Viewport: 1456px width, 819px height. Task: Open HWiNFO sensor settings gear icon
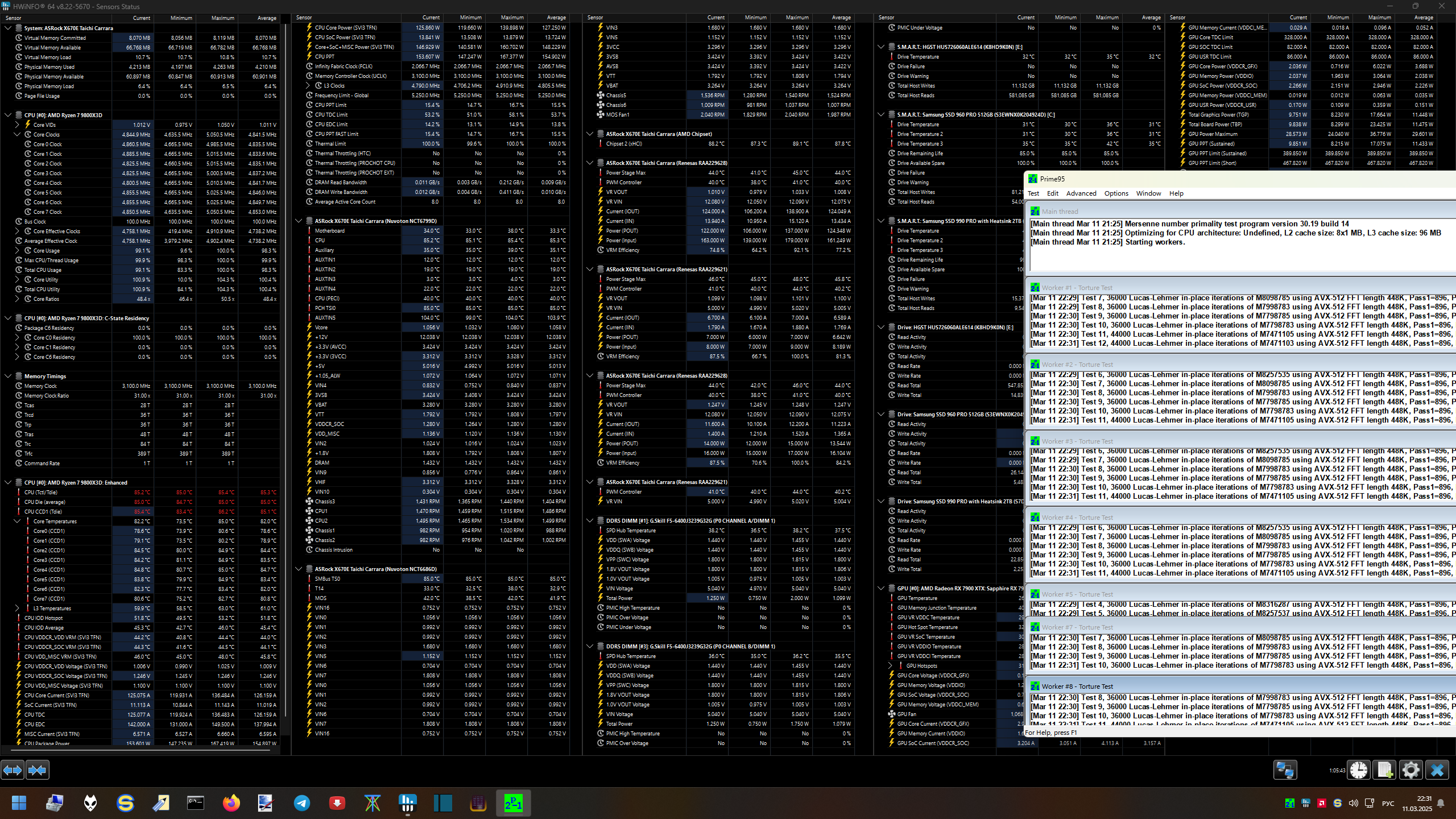point(1410,770)
